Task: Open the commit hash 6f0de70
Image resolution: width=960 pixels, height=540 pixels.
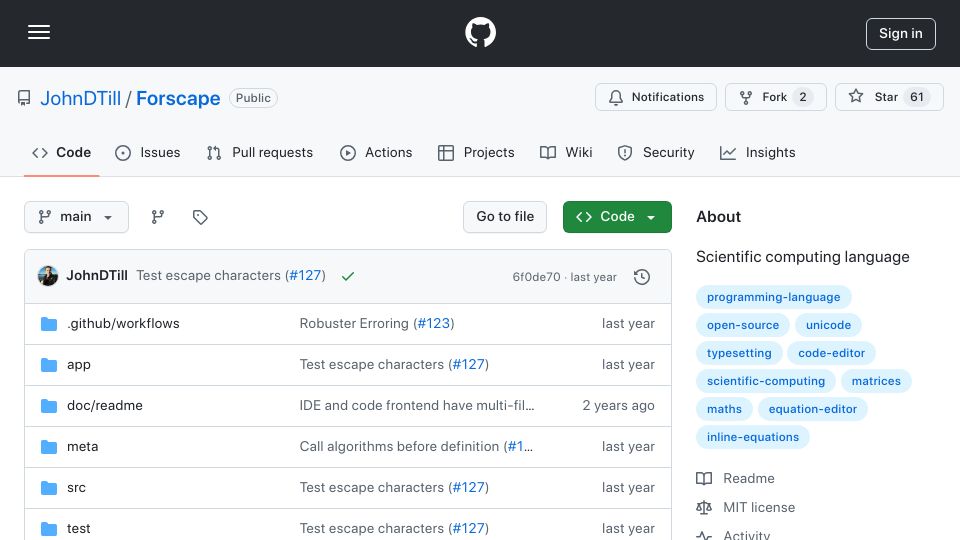Action: tap(536, 277)
